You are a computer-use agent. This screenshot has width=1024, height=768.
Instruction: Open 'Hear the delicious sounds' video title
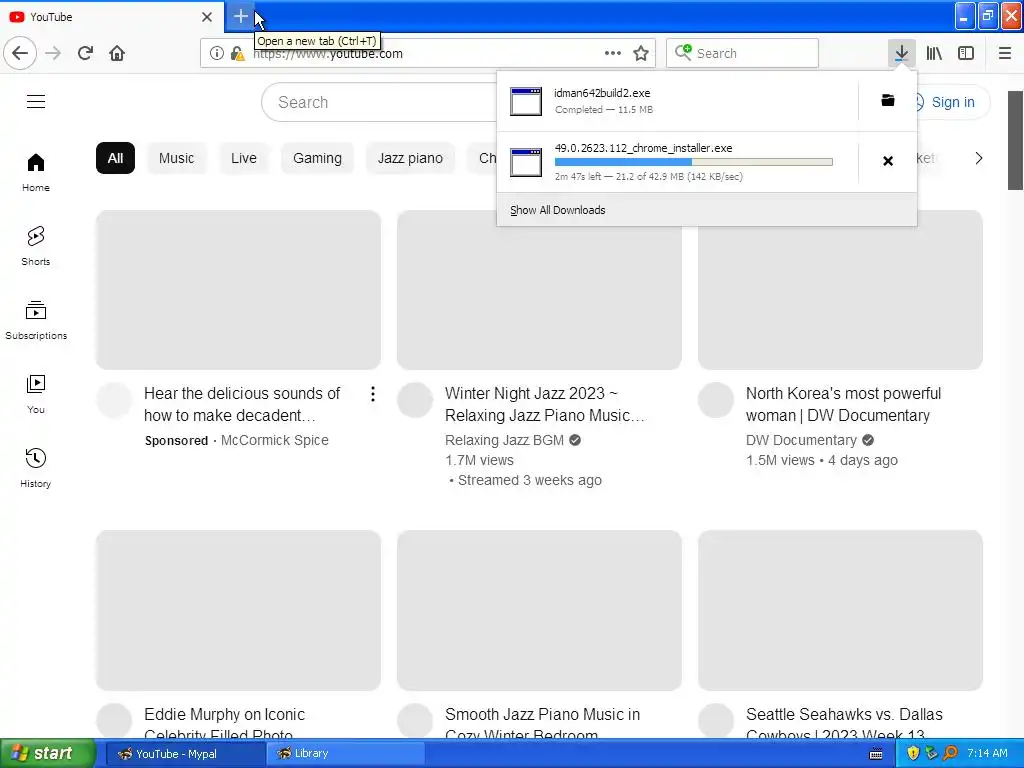pos(242,404)
